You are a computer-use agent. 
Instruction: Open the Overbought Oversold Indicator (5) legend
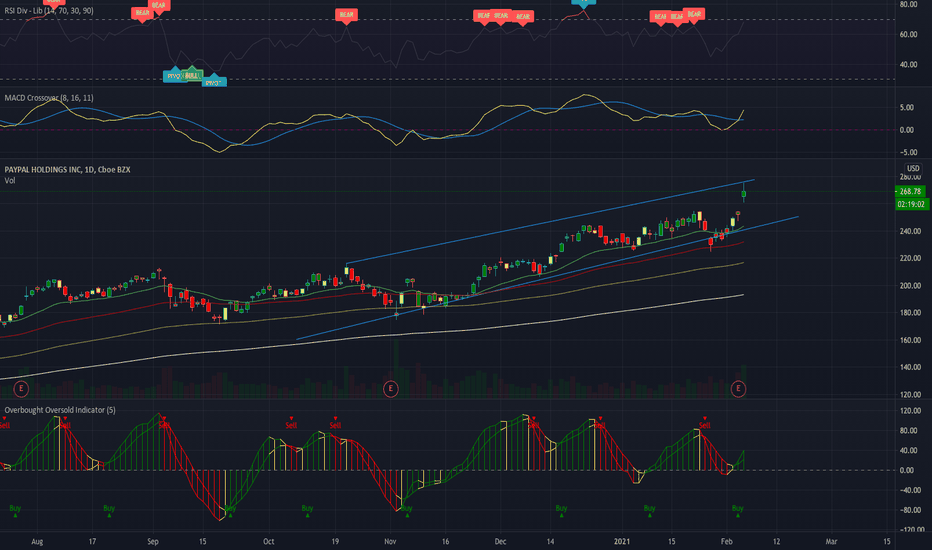pyautogui.click(x=60, y=410)
